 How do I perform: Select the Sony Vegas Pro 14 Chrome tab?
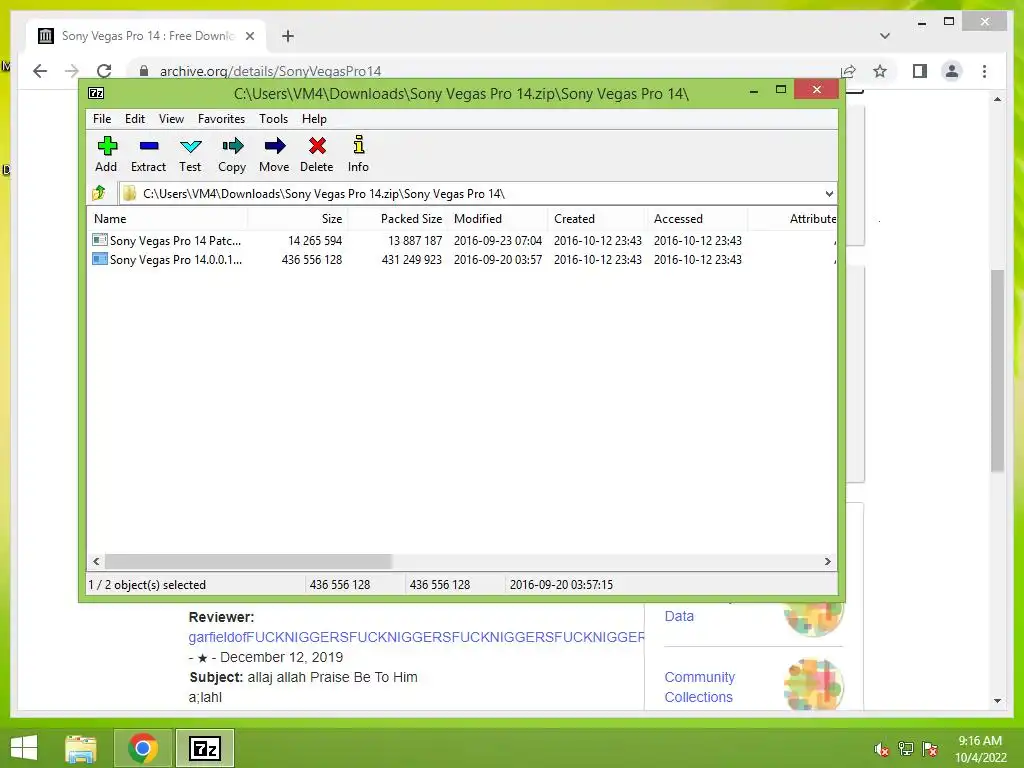click(x=146, y=36)
